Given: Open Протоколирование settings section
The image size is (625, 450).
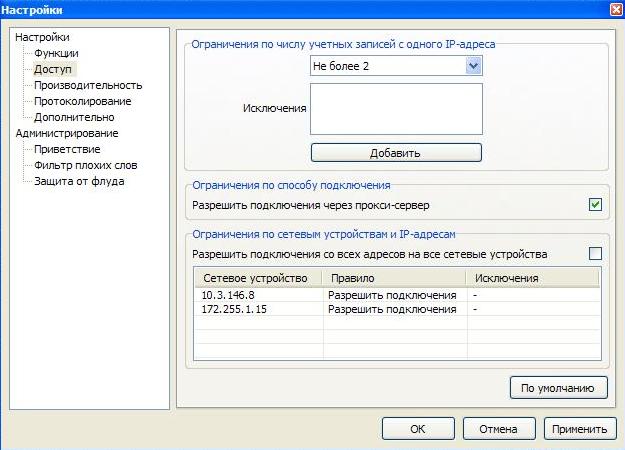Looking at the screenshot, I should coord(82,101).
